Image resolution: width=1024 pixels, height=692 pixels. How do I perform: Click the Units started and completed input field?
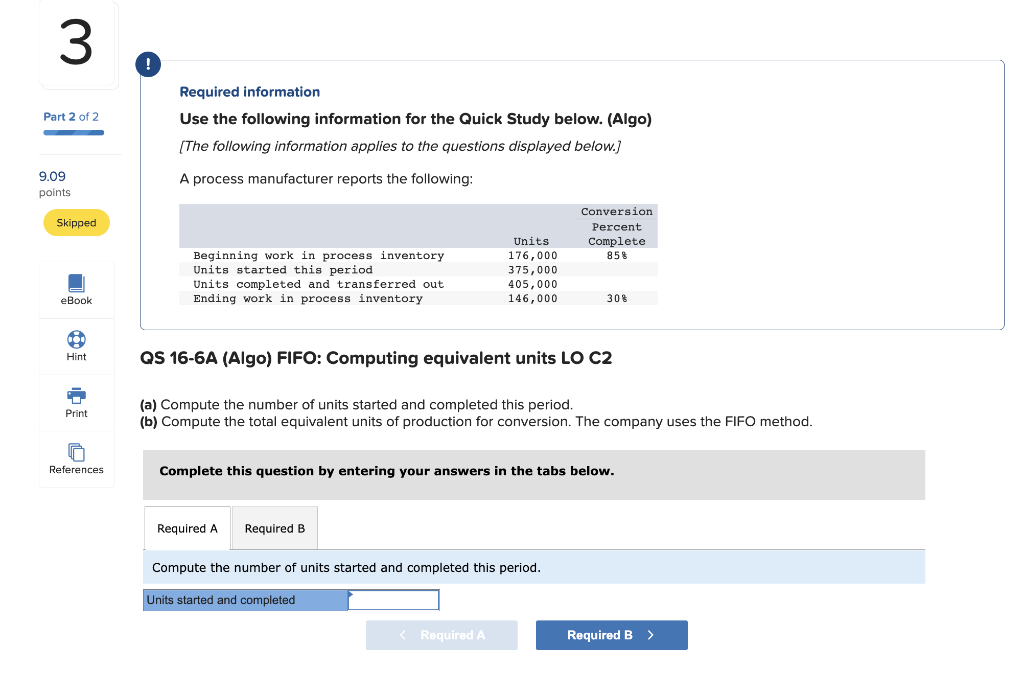click(394, 599)
